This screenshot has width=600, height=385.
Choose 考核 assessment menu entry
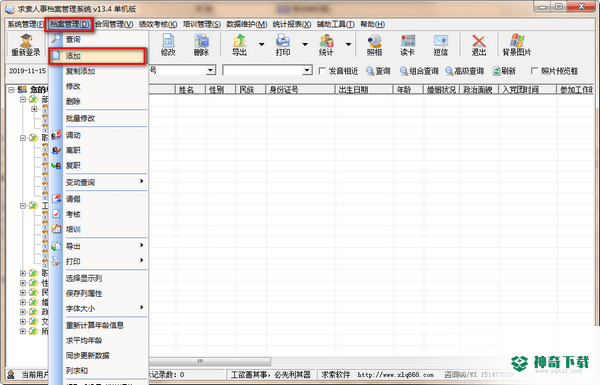click(99, 214)
